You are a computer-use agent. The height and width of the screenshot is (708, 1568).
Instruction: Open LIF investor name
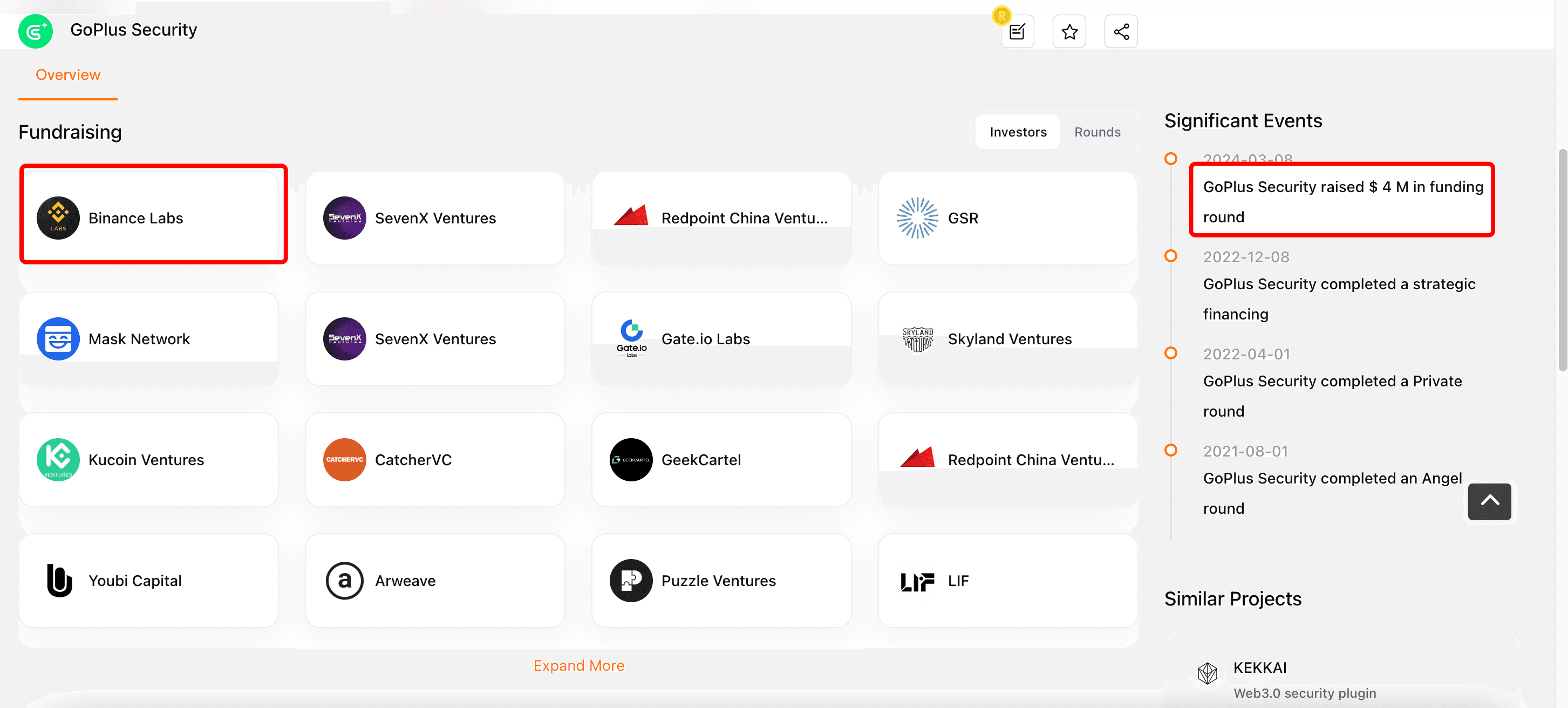(x=958, y=580)
